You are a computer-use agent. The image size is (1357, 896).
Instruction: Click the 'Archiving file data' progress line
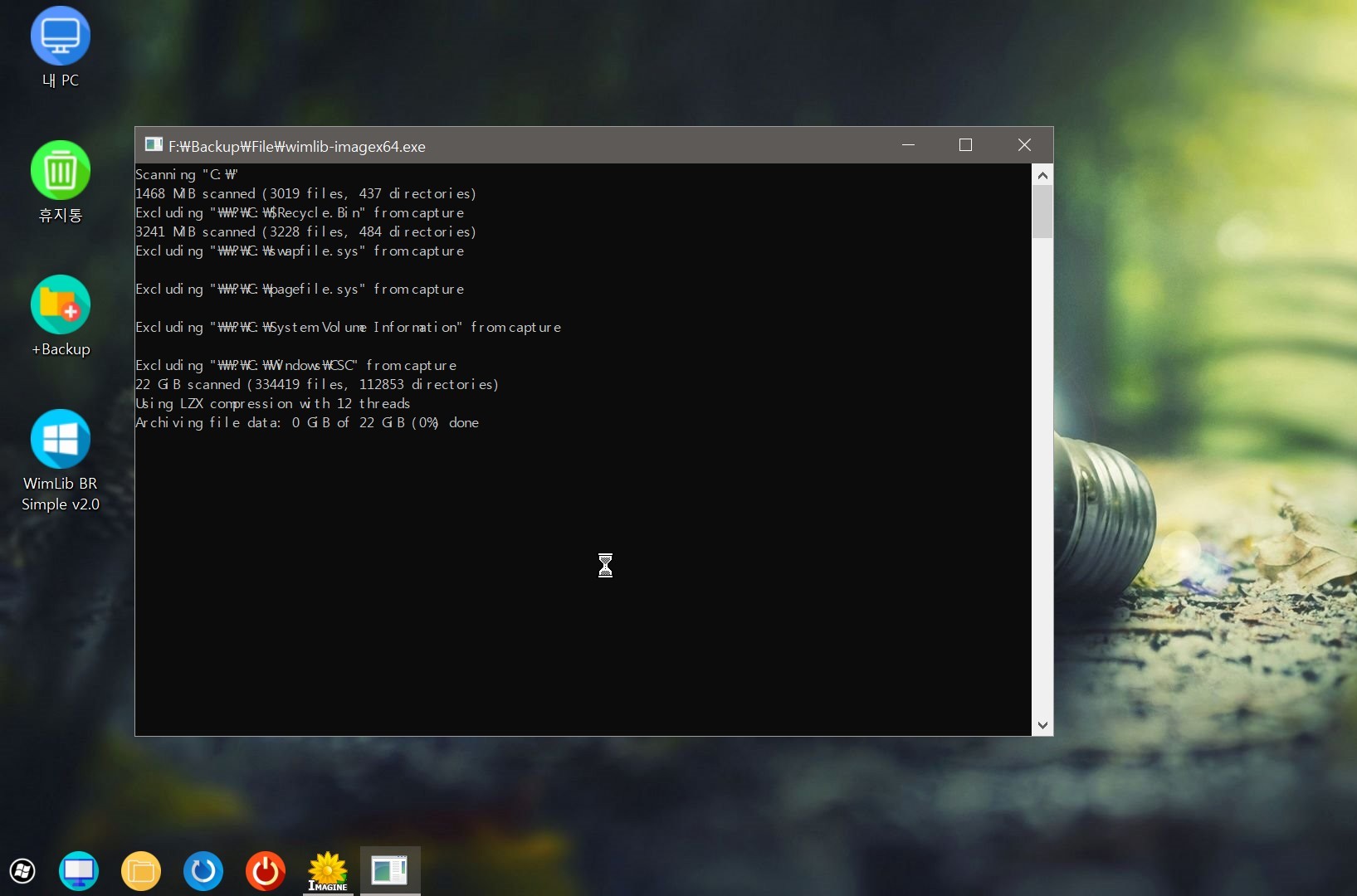[307, 422]
